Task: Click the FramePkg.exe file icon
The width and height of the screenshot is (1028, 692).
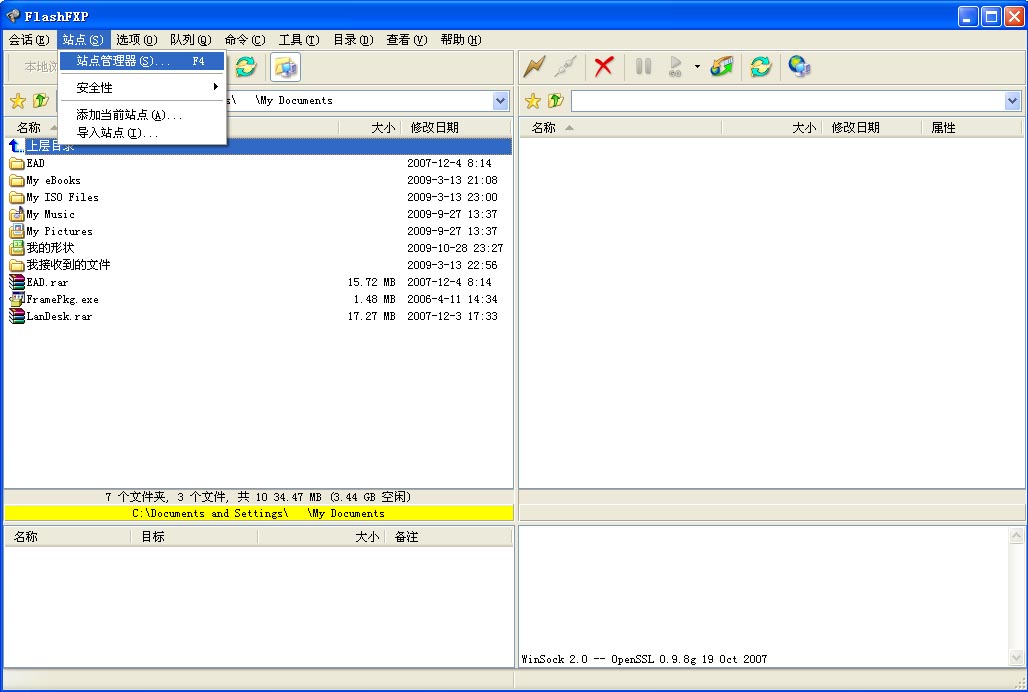Action: tap(16, 299)
